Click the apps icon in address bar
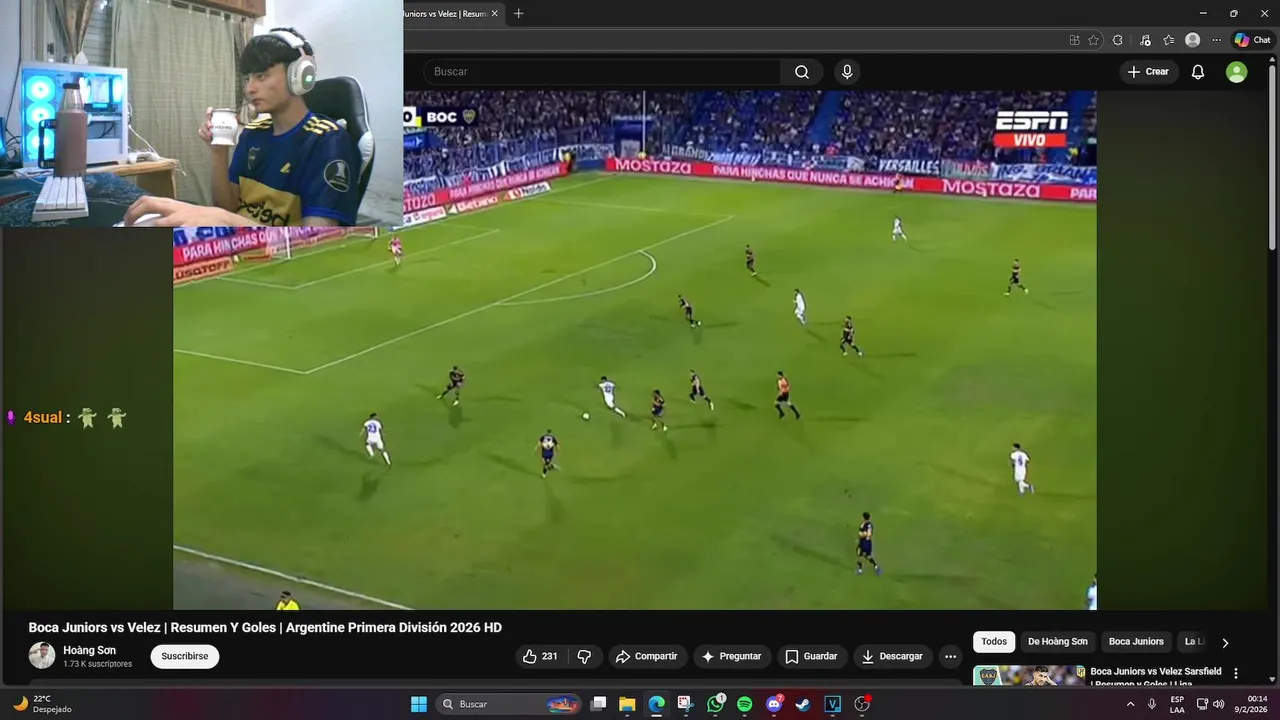This screenshot has height=720, width=1280. click(1074, 40)
